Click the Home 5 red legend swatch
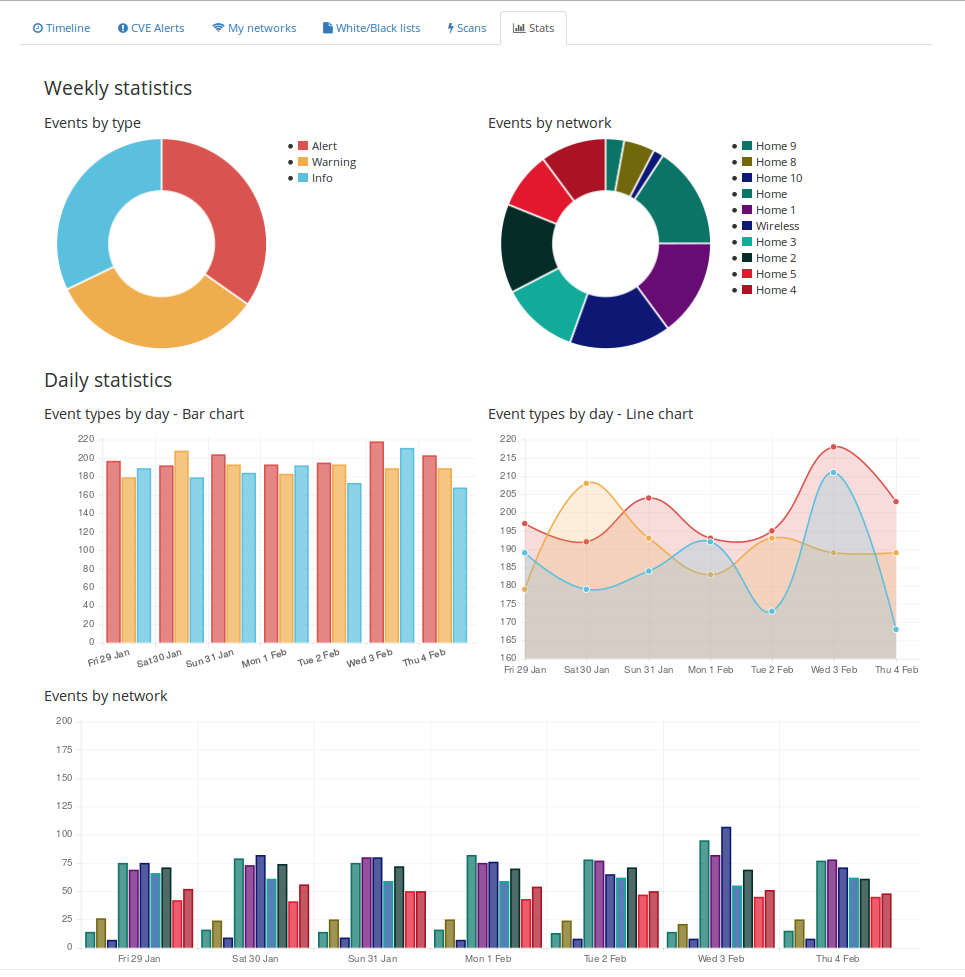 click(x=748, y=274)
